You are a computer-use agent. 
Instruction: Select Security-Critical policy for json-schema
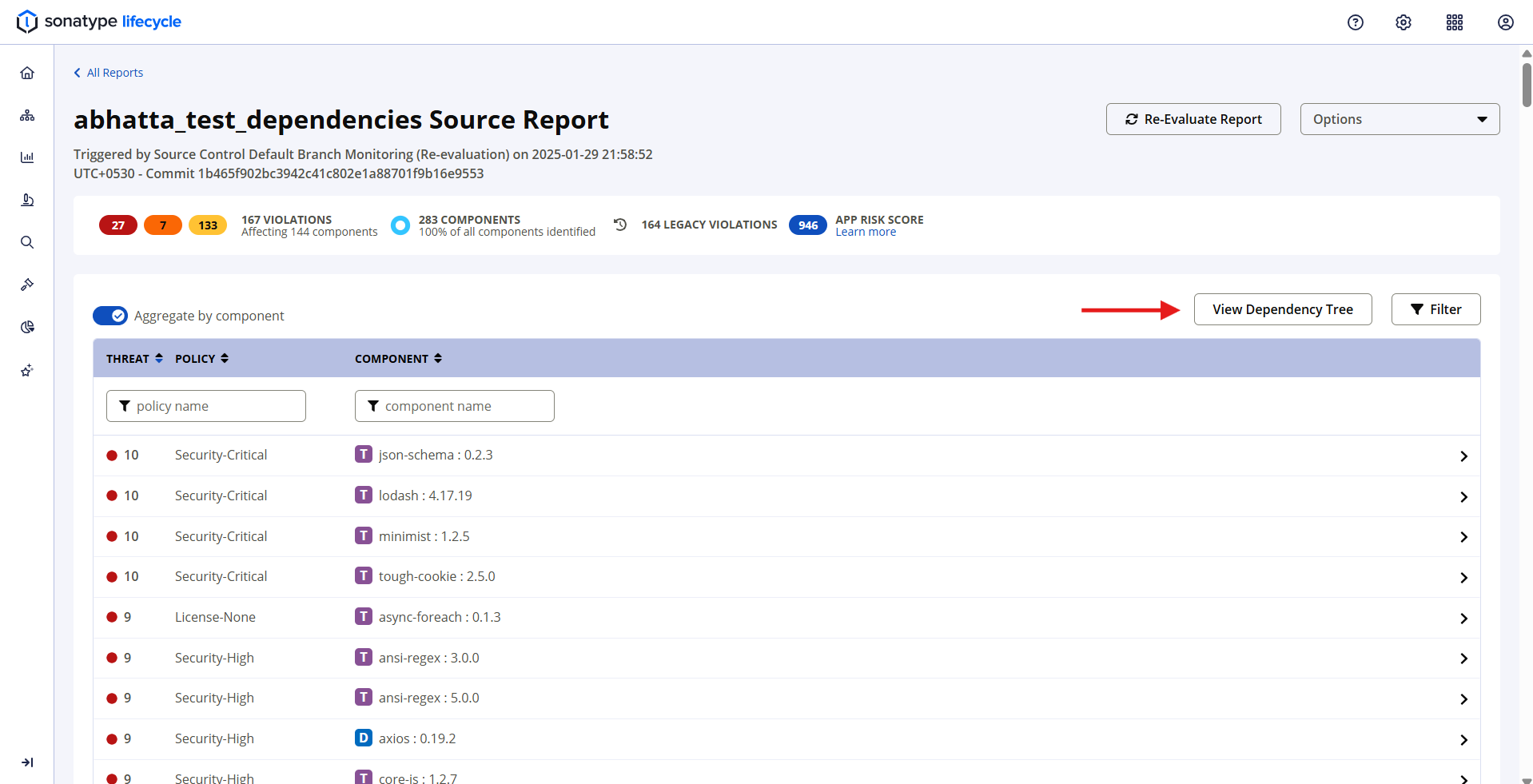click(221, 455)
